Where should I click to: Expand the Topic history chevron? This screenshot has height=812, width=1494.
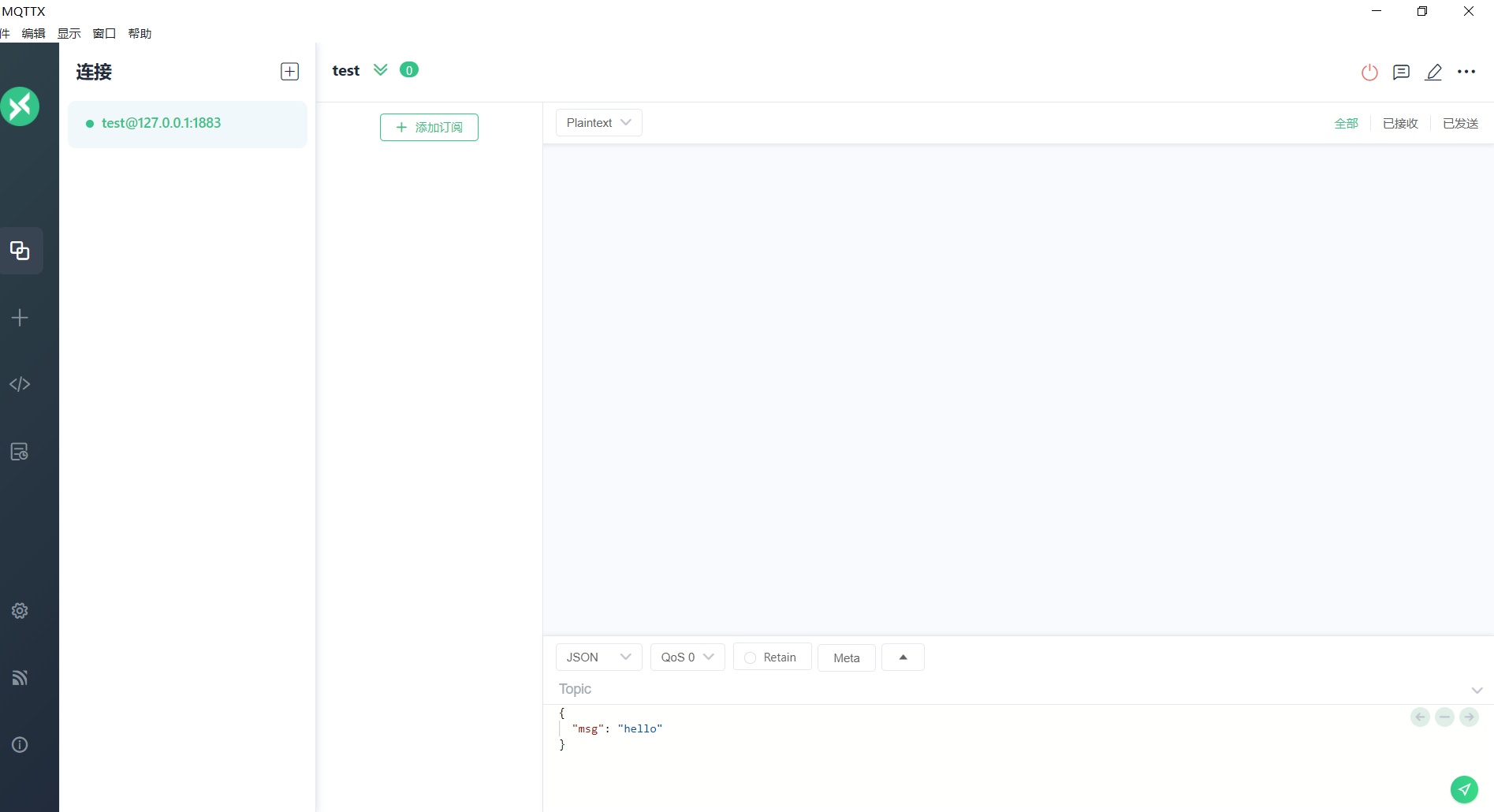point(1477,691)
